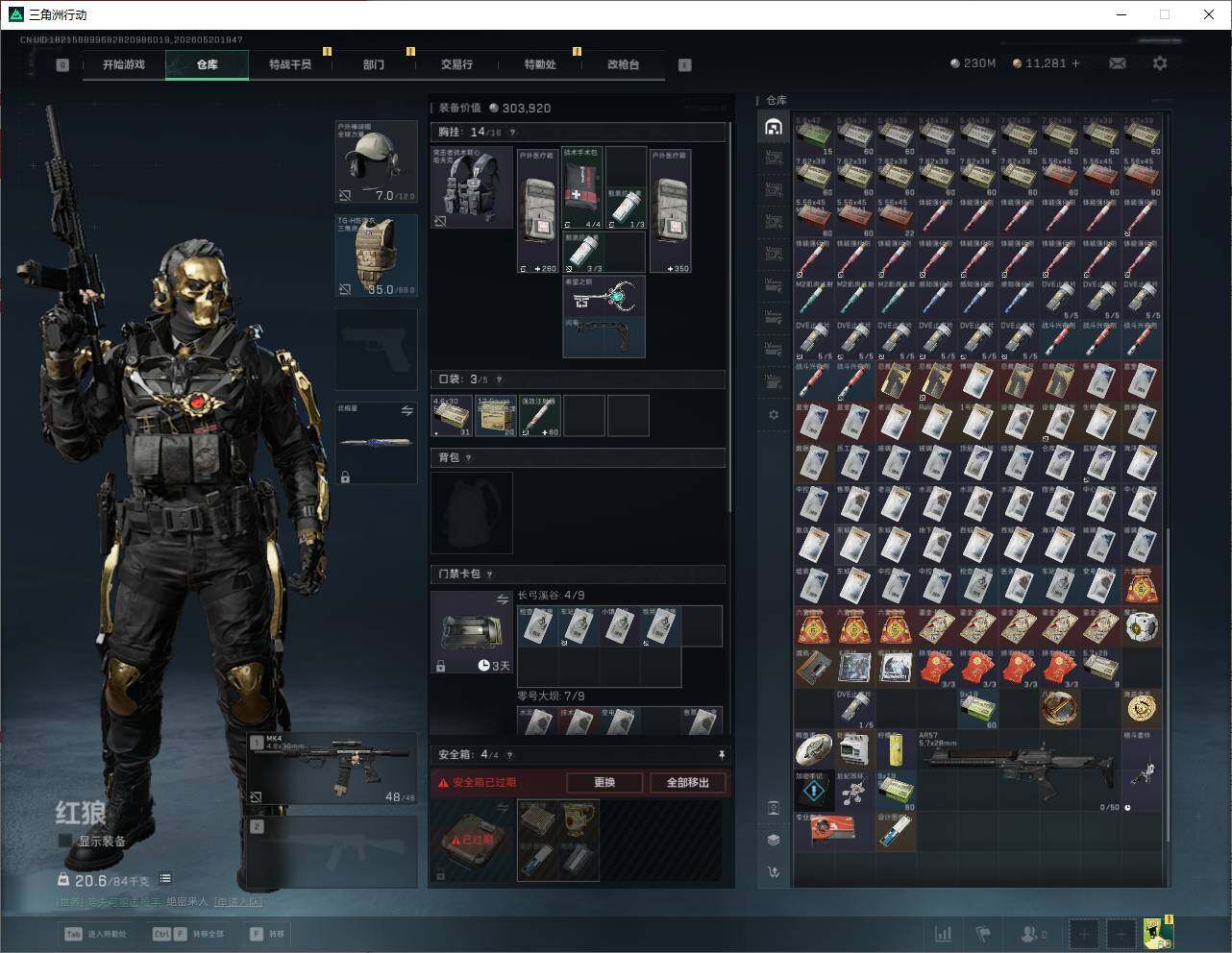Switch to the 特战干员 tab
Viewport: 1232px width, 953px height.
(x=290, y=64)
